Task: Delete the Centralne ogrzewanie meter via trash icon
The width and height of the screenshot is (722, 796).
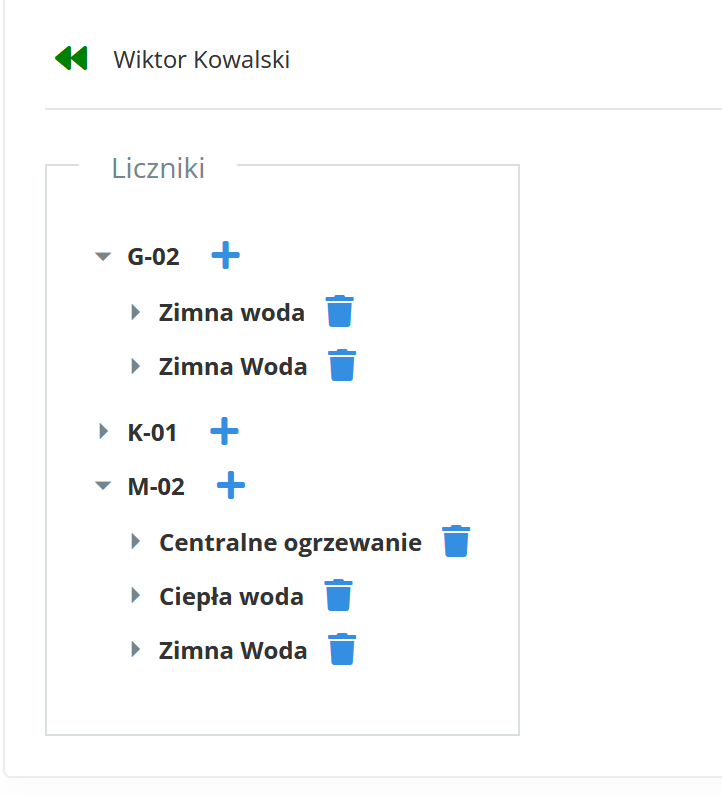Action: click(x=456, y=541)
